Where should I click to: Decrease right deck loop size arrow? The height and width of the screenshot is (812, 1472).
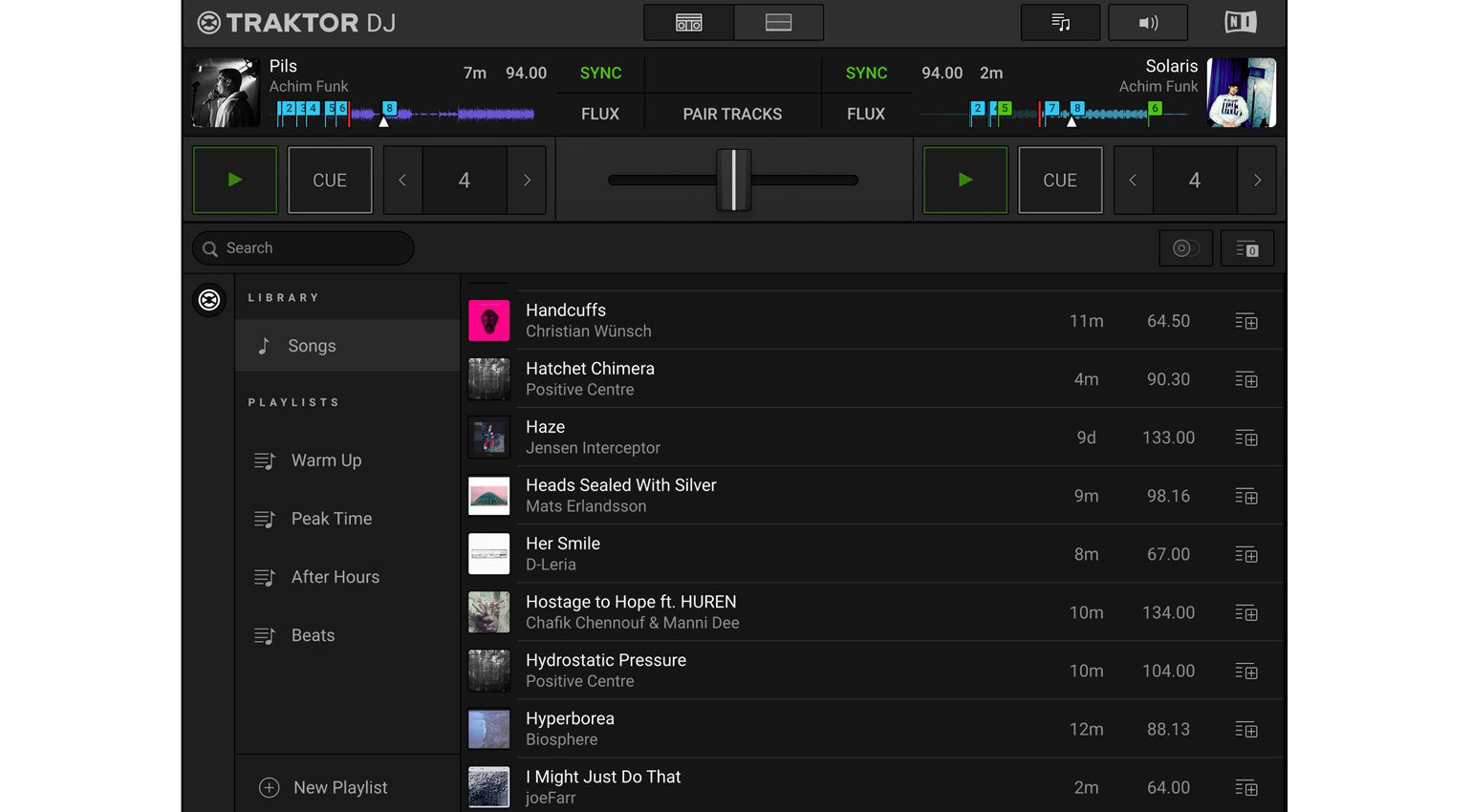[x=1133, y=180]
